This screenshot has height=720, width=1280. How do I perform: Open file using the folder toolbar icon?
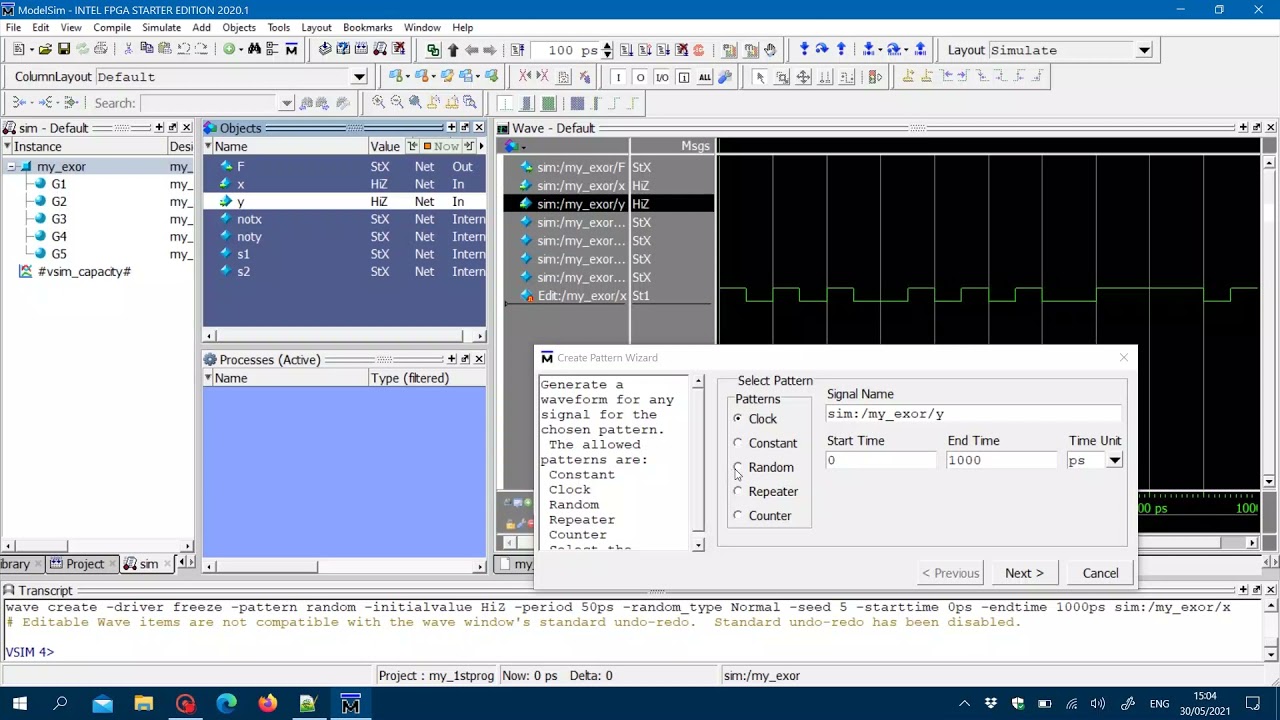[45, 50]
